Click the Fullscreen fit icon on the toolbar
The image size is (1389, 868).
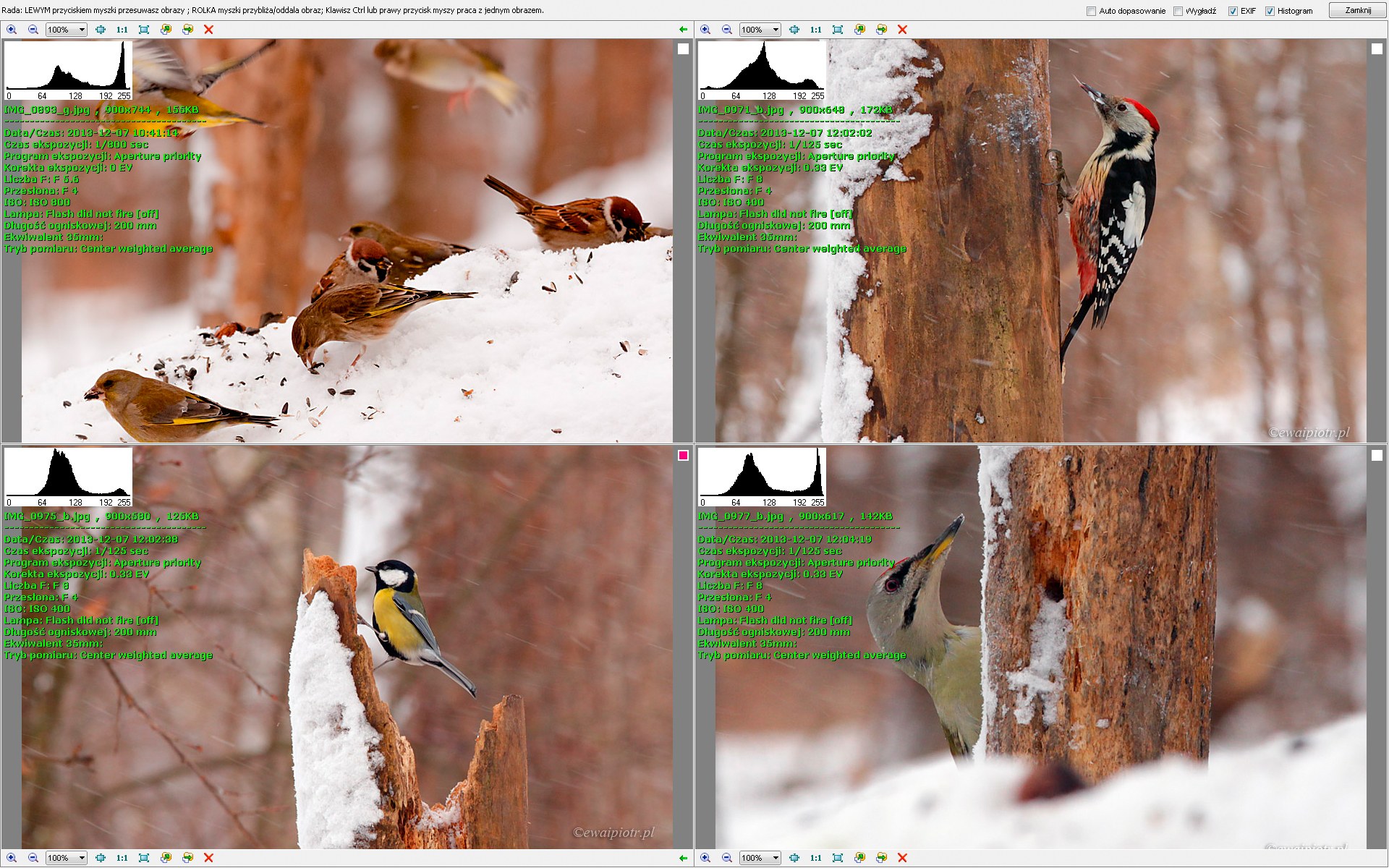pyautogui.click(x=144, y=30)
